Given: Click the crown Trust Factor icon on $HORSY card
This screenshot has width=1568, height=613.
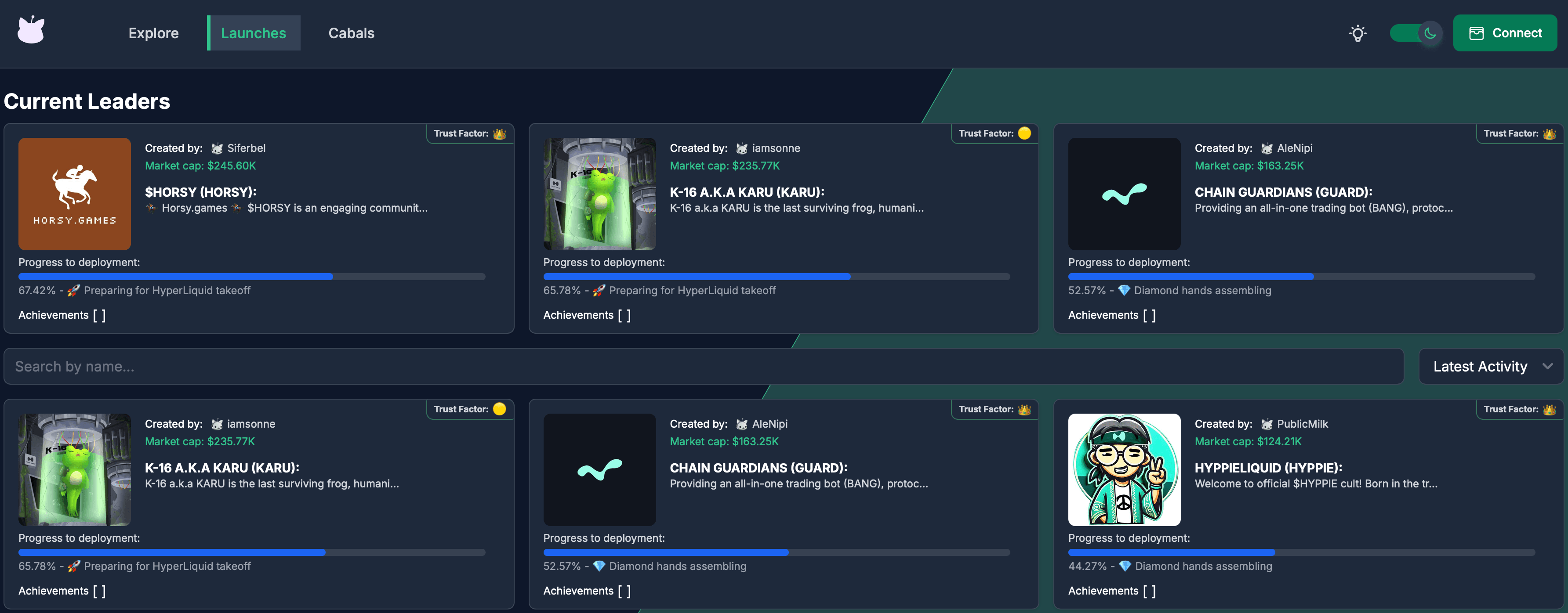Looking at the screenshot, I should [x=500, y=134].
